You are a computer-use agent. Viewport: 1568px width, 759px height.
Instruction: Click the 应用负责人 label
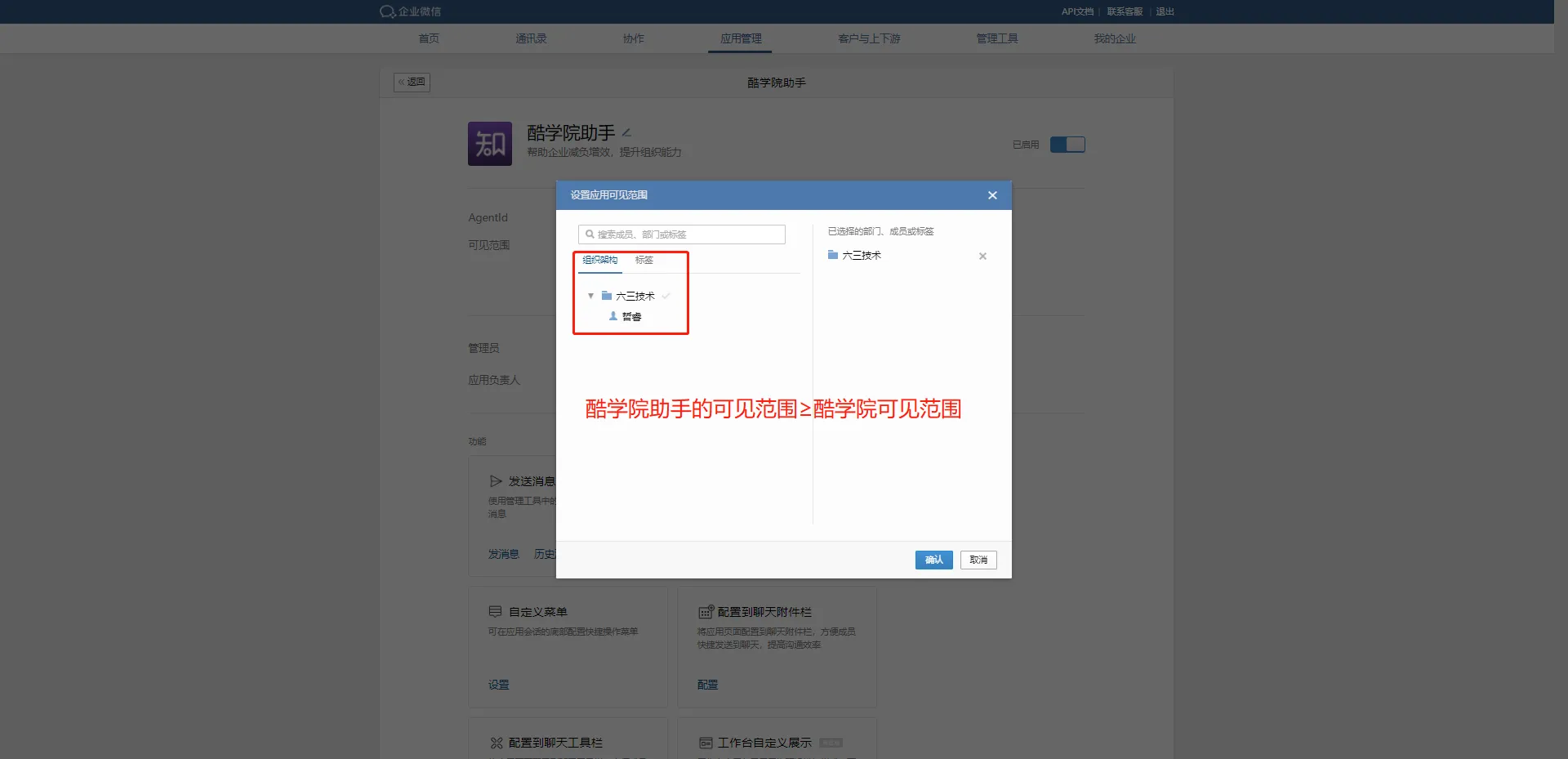pos(493,380)
